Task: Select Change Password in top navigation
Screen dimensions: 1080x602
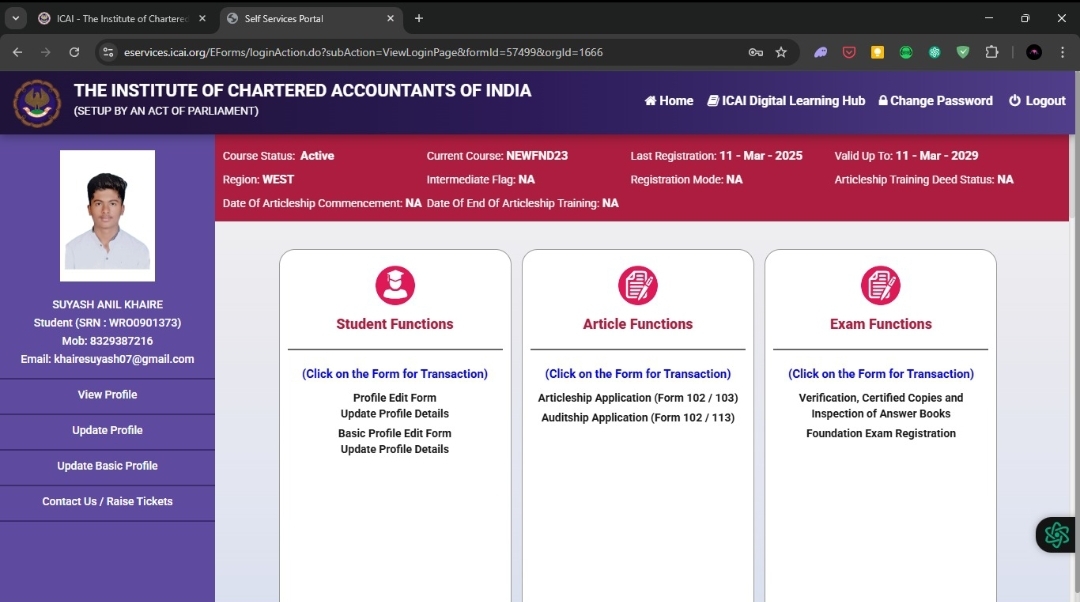Action: pos(935,101)
